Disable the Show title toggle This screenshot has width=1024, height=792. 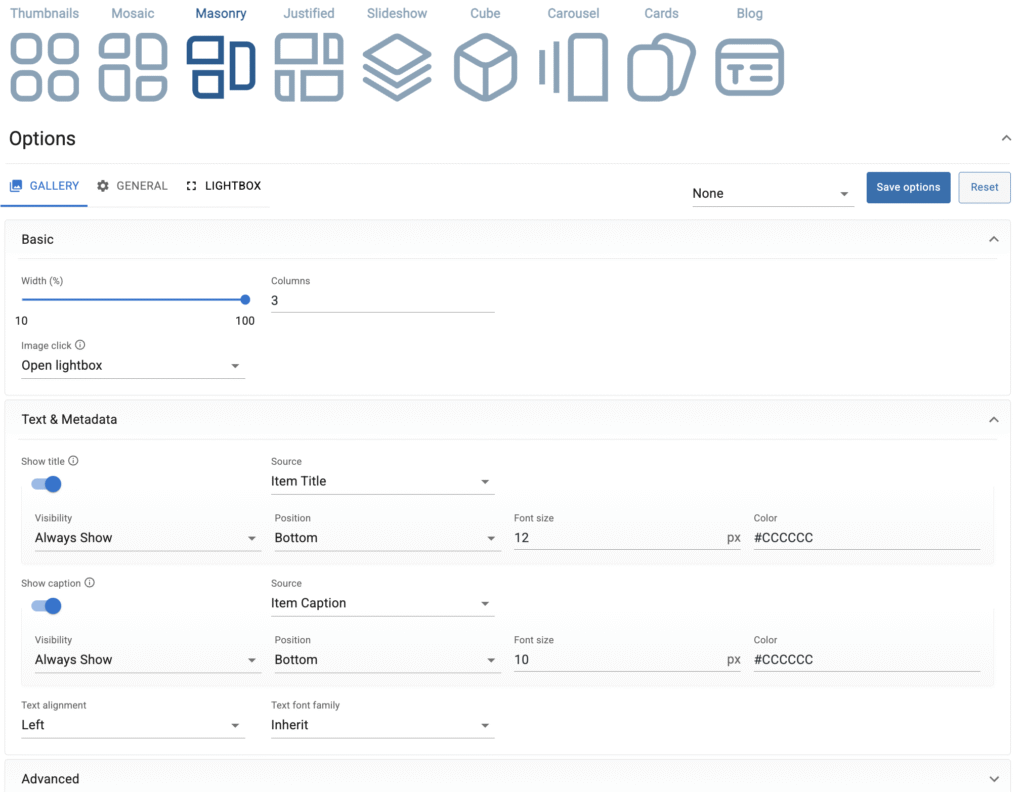(x=46, y=484)
